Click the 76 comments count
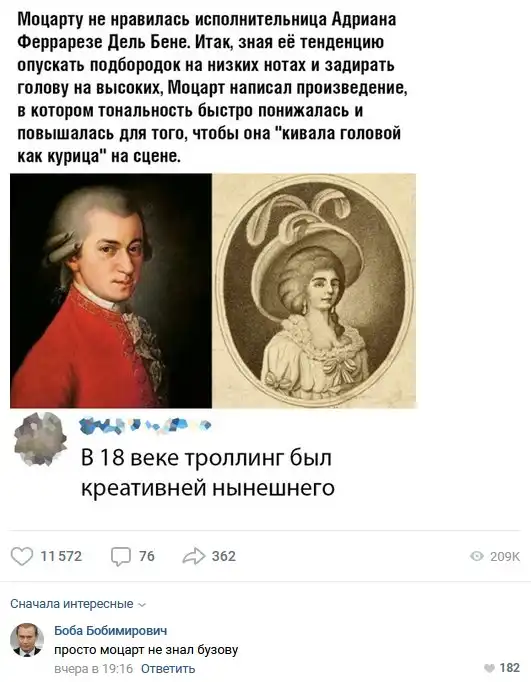 click(147, 556)
